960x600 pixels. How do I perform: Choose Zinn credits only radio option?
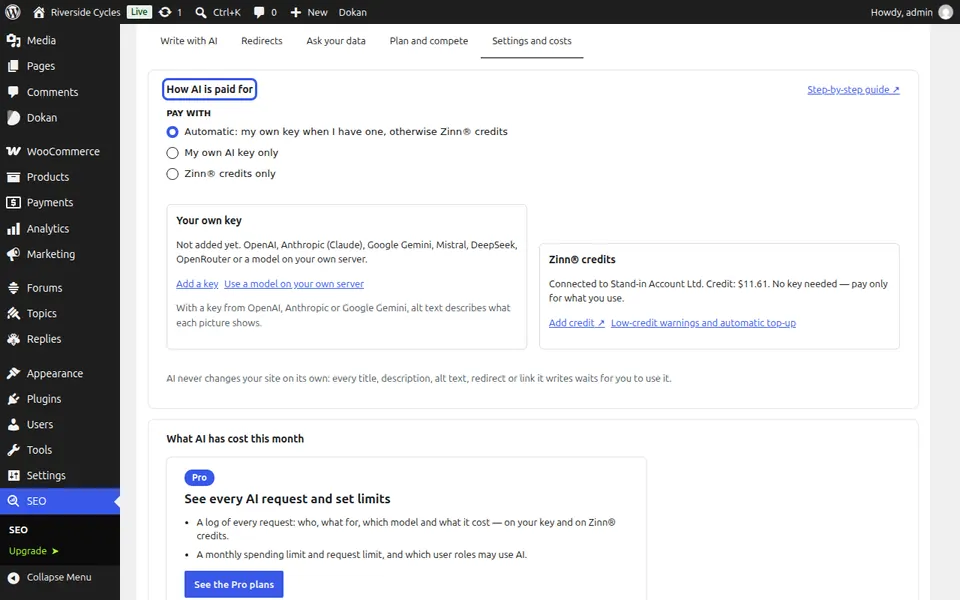pyautogui.click(x=173, y=174)
